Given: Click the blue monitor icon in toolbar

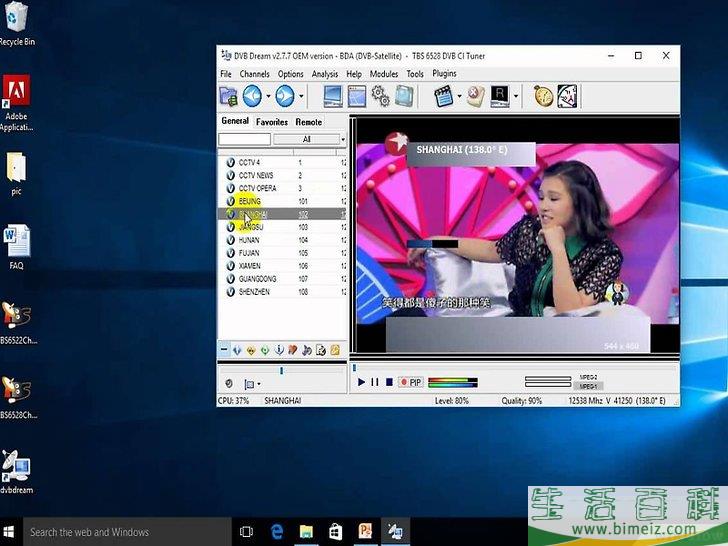Looking at the screenshot, I should pyautogui.click(x=333, y=96).
